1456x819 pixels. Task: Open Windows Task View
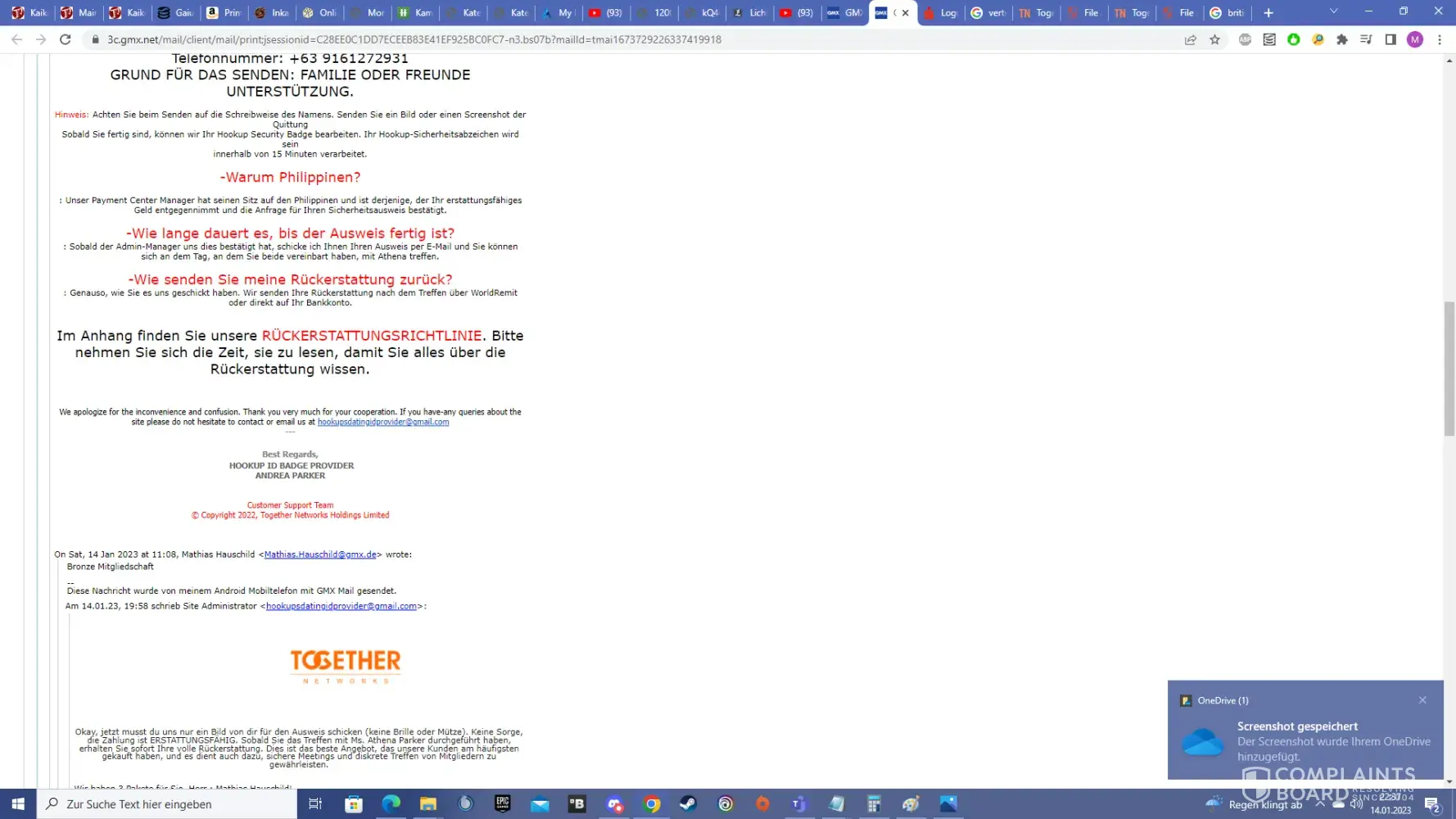click(315, 804)
